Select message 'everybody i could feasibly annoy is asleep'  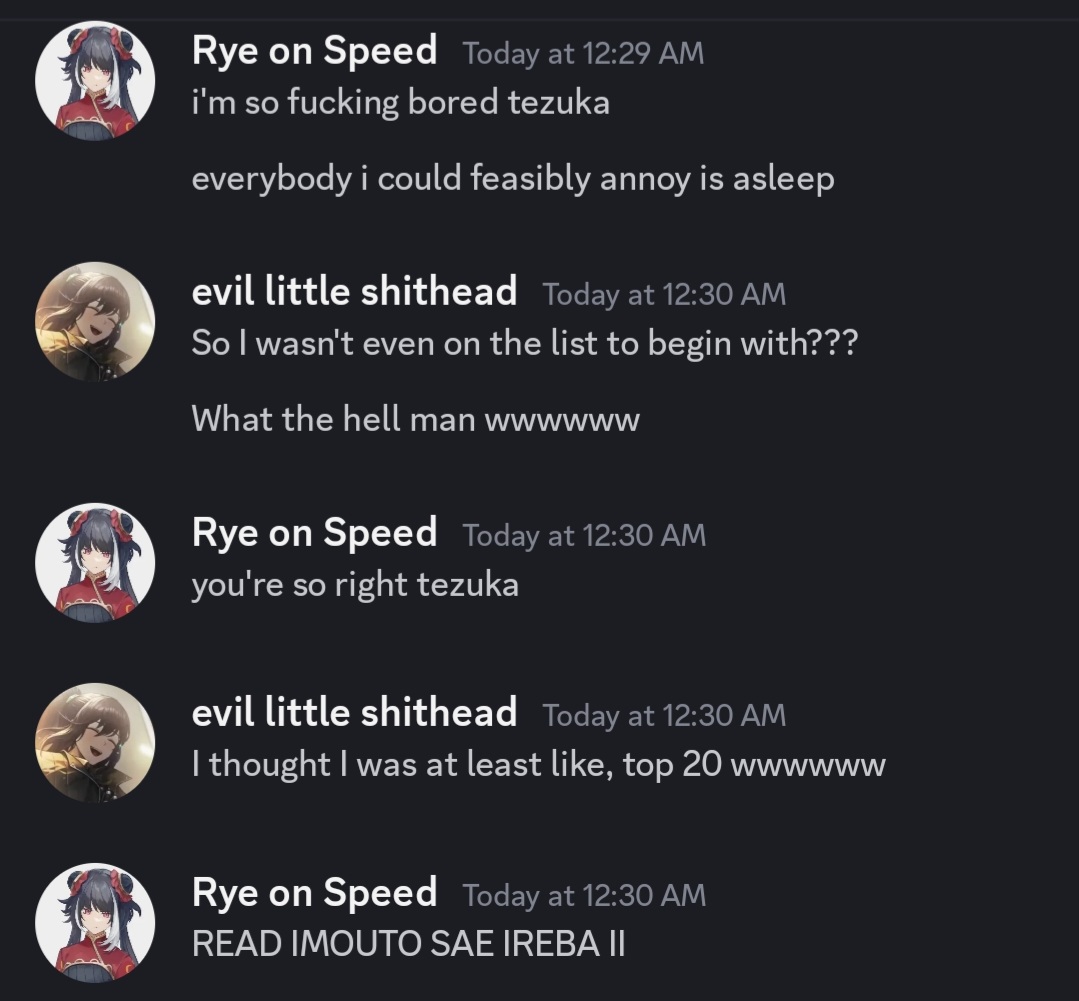point(512,179)
